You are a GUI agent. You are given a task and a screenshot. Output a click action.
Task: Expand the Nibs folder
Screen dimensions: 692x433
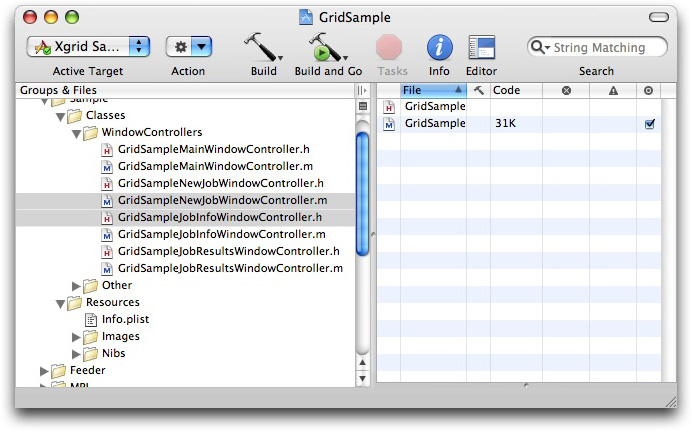coord(76,354)
